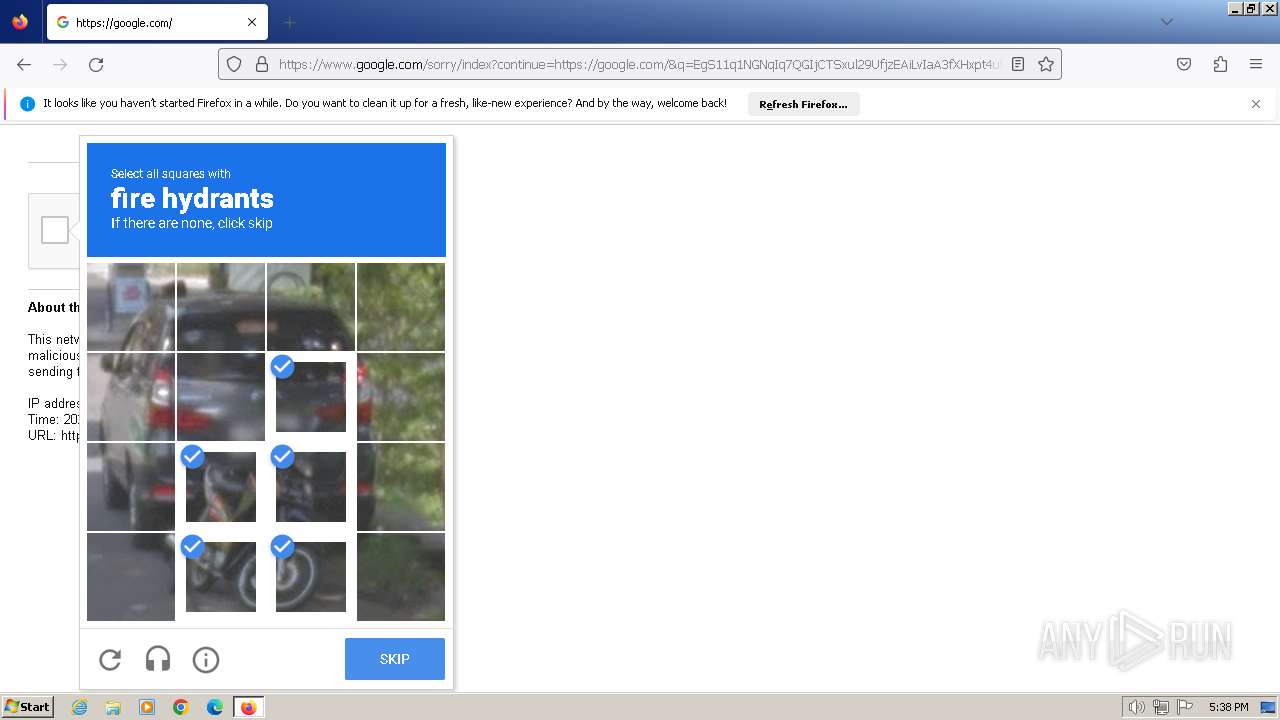The image size is (1280, 720).
Task: Deselect bottom-row third checked wheel tile
Action: [311, 577]
